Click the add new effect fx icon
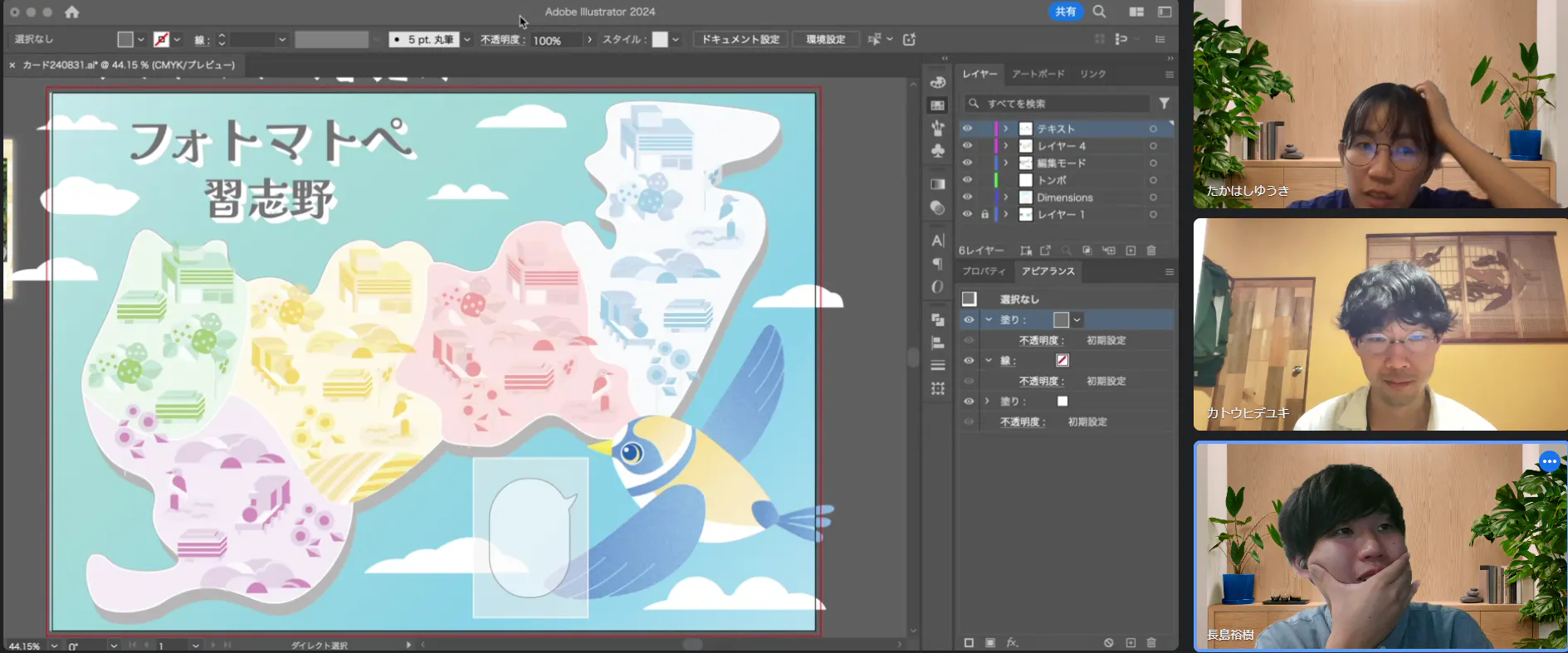The height and width of the screenshot is (653, 1568). 1012,642
